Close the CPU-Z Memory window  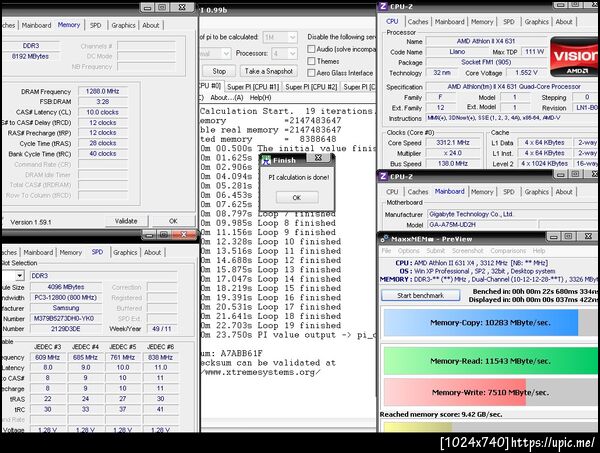tap(182, 7)
